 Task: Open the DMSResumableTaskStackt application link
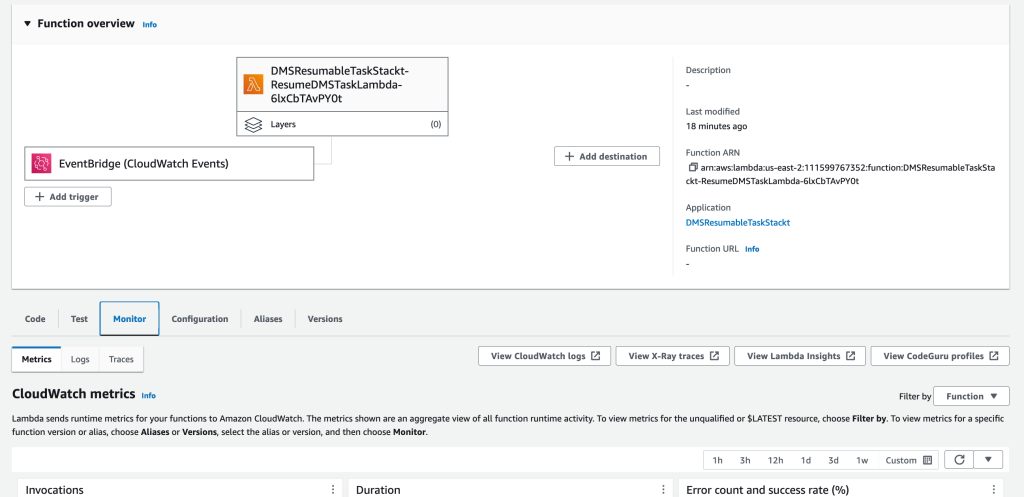coord(738,222)
